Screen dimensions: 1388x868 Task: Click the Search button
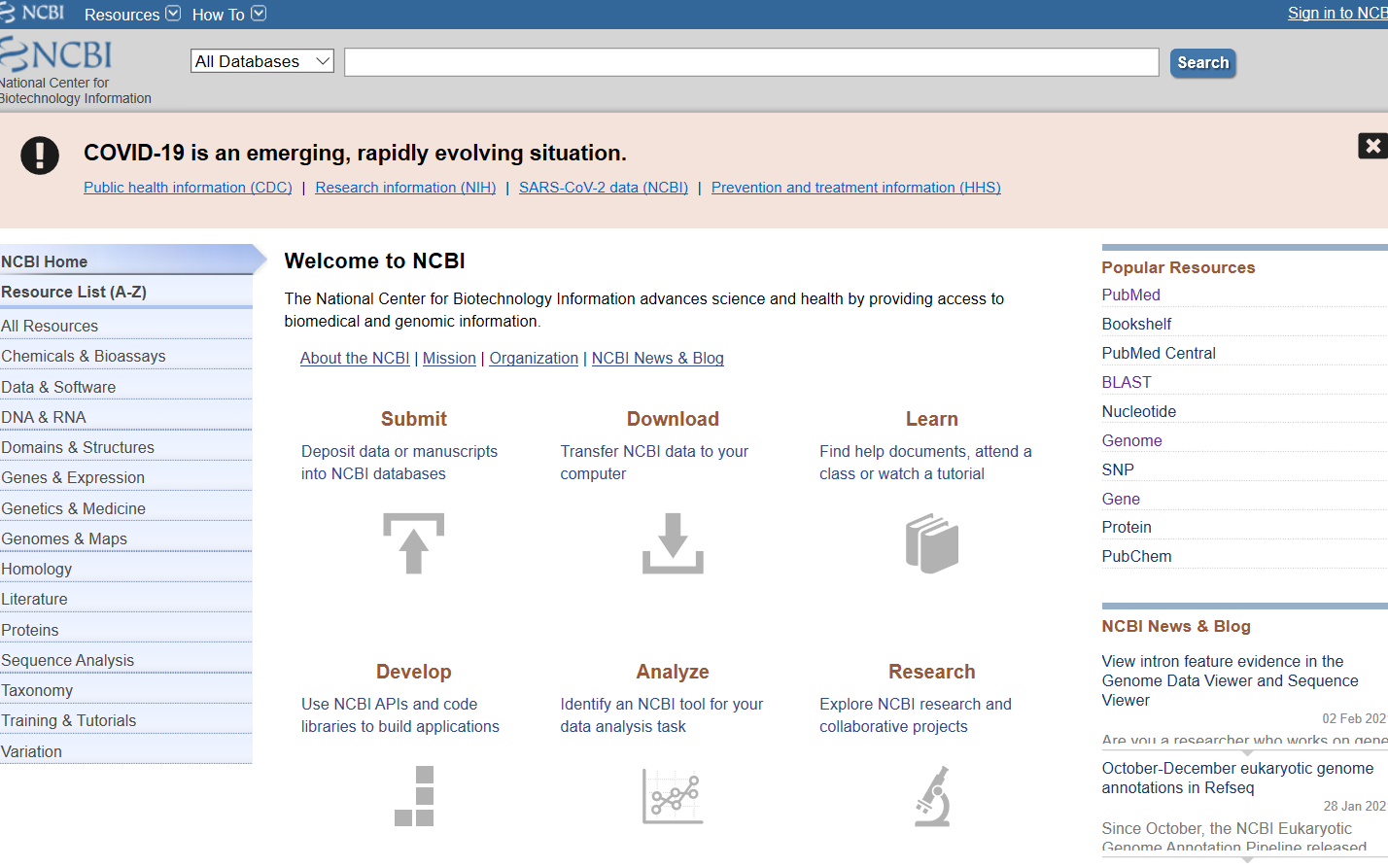pos(1203,63)
